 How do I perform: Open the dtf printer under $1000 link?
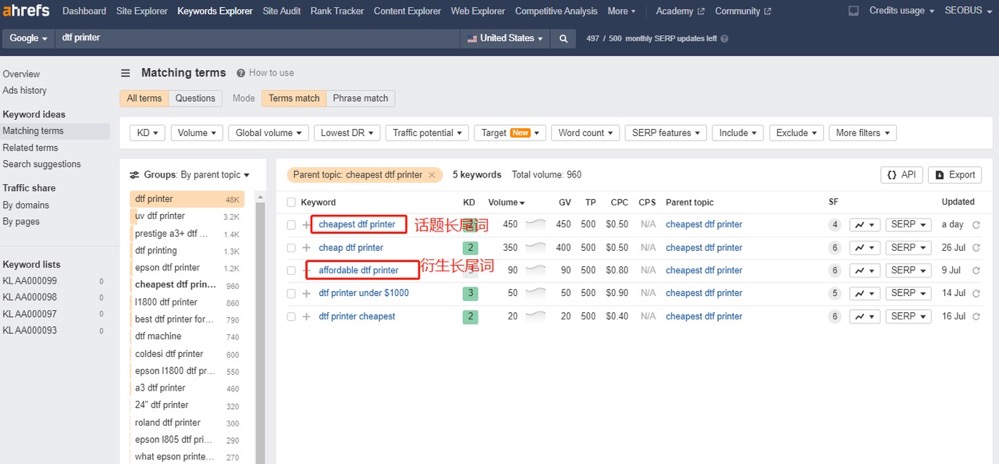tap(364, 293)
